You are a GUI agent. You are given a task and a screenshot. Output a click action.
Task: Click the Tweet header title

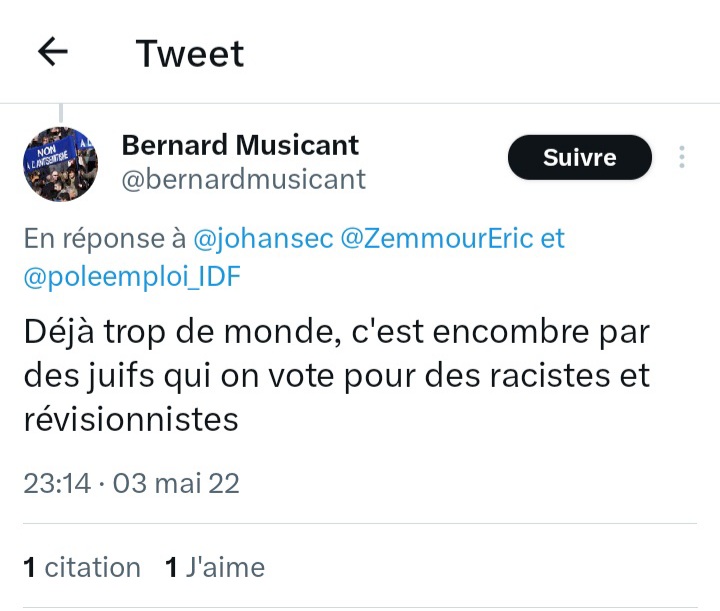point(190,53)
